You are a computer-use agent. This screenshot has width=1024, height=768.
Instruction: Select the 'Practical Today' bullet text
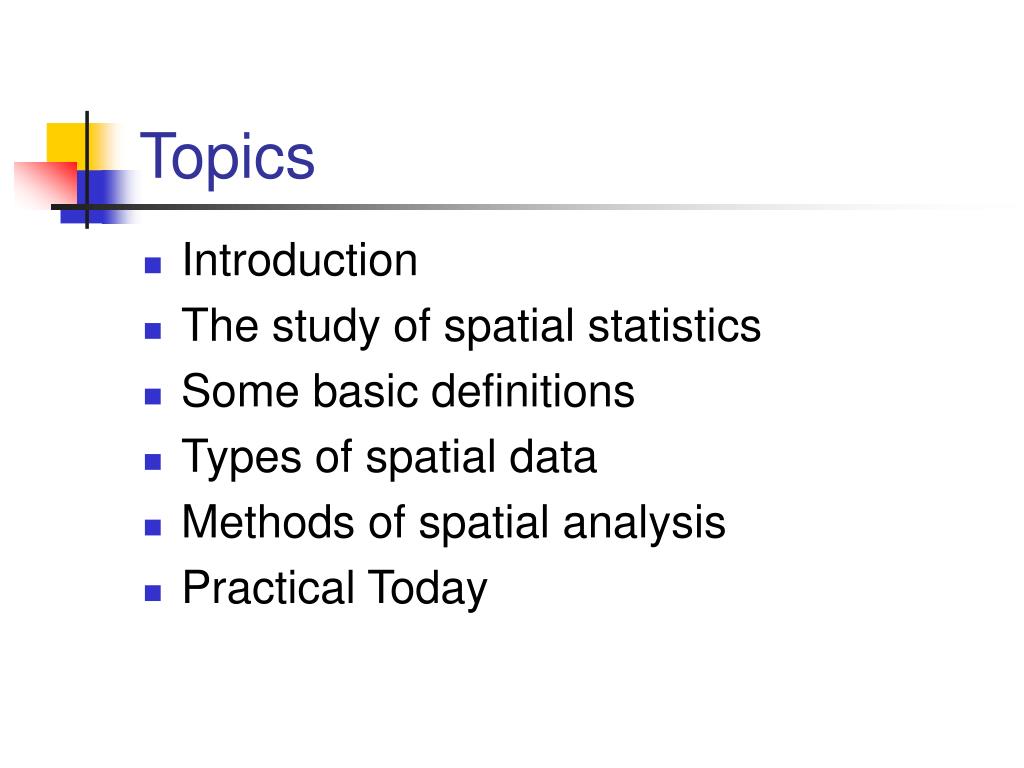[335, 588]
